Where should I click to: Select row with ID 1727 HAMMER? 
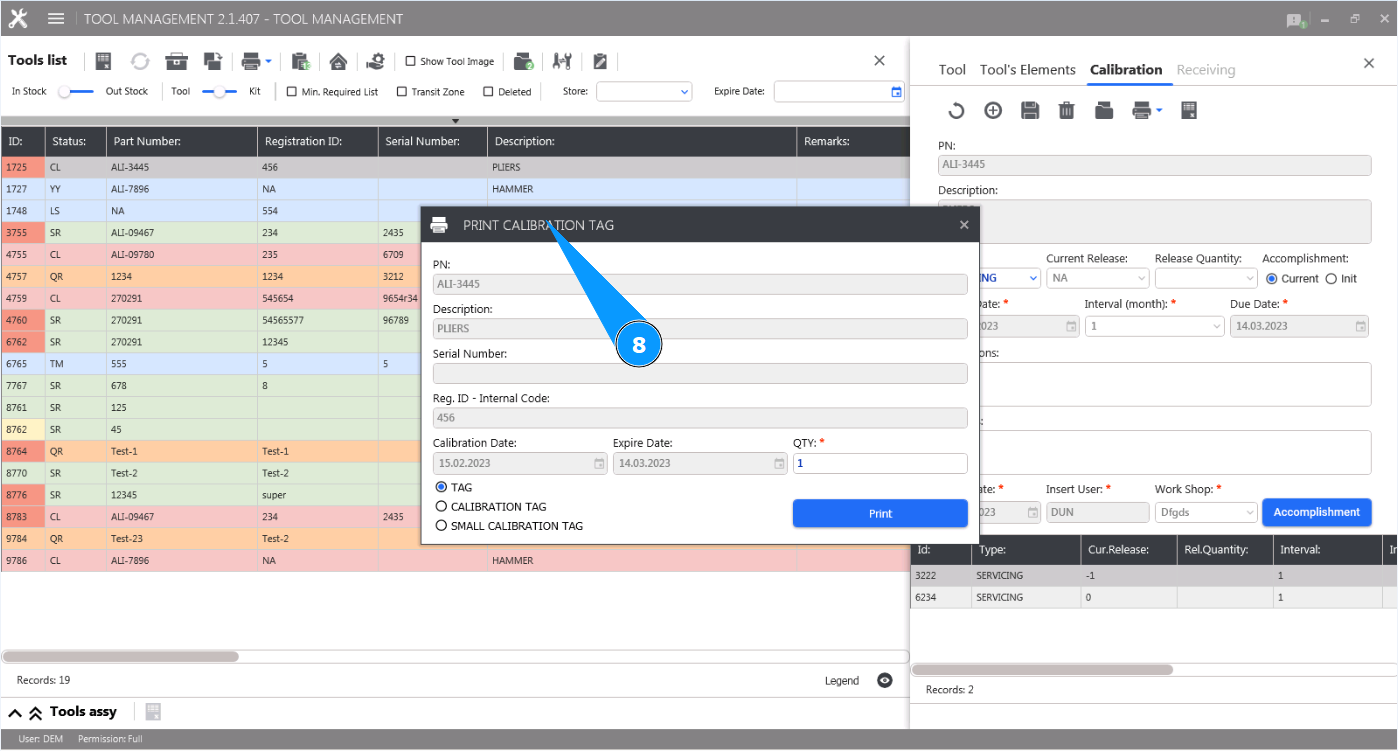coord(454,189)
